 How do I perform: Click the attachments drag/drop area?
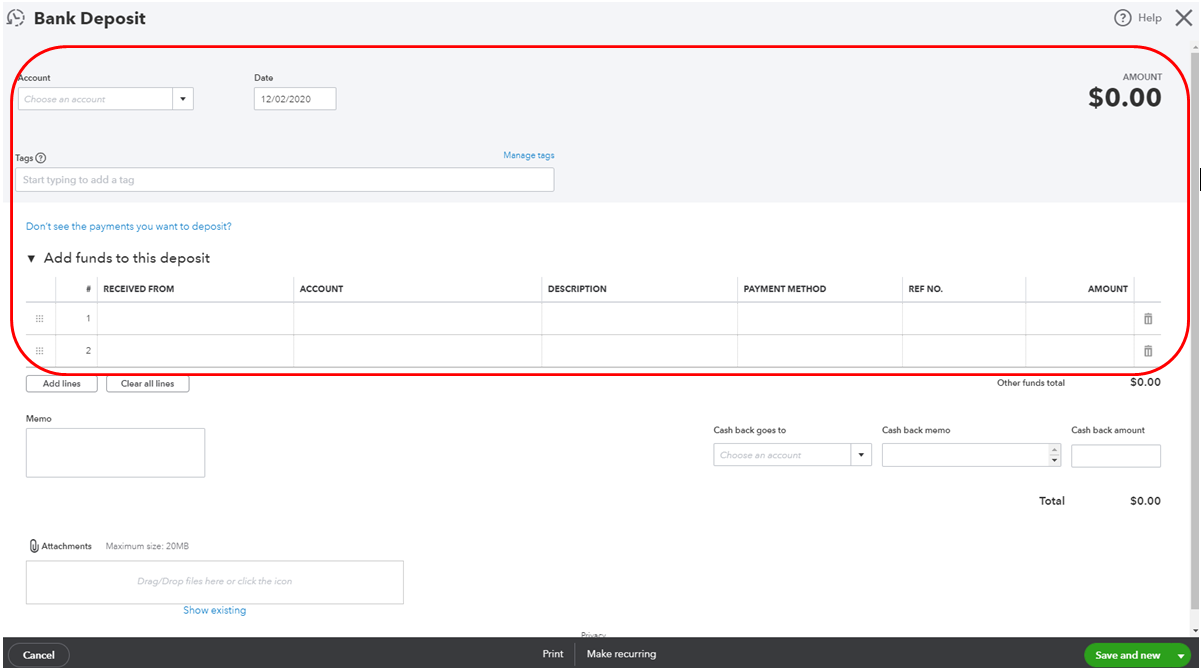click(215, 582)
